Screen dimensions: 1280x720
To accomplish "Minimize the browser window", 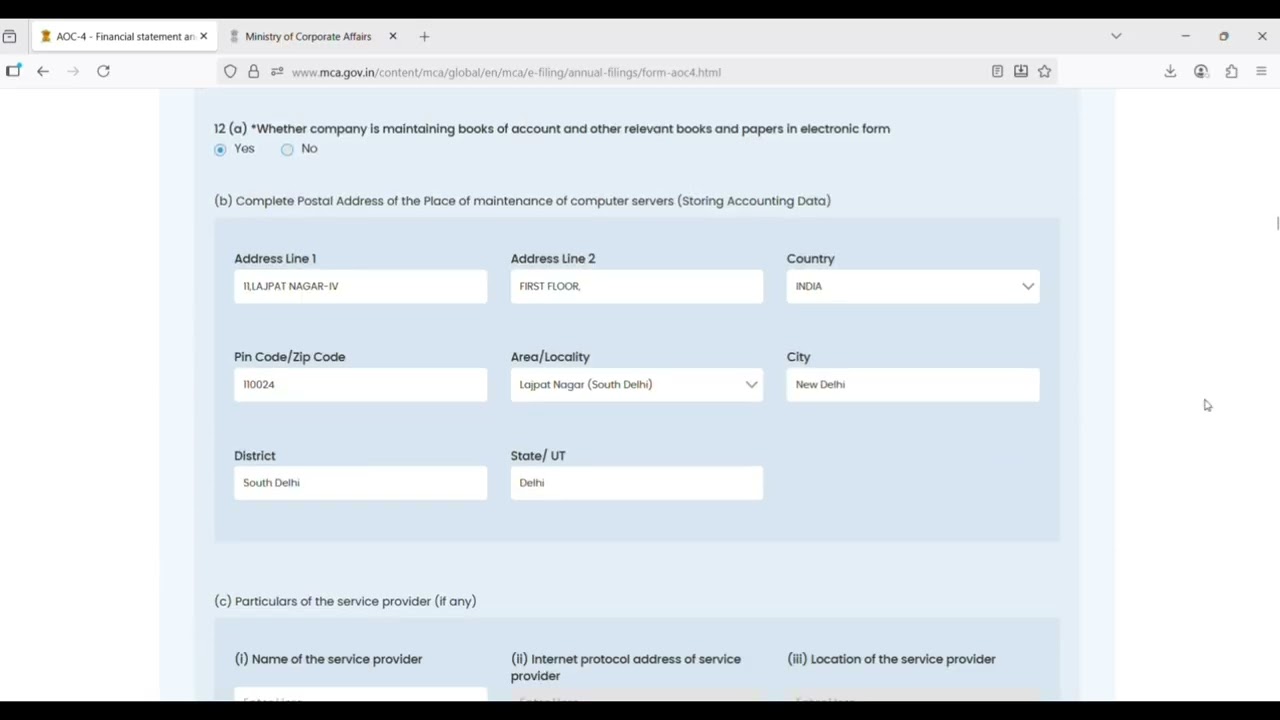I will [1185, 36].
